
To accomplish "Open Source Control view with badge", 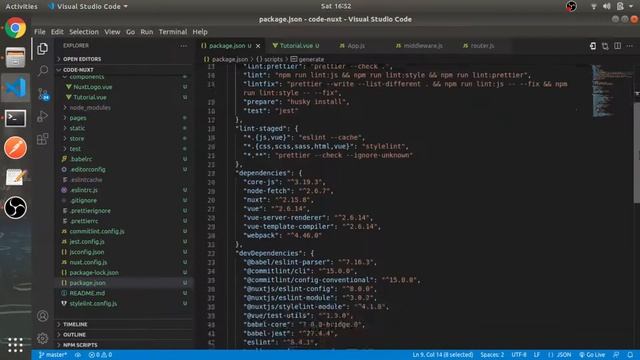I will [43, 95].
